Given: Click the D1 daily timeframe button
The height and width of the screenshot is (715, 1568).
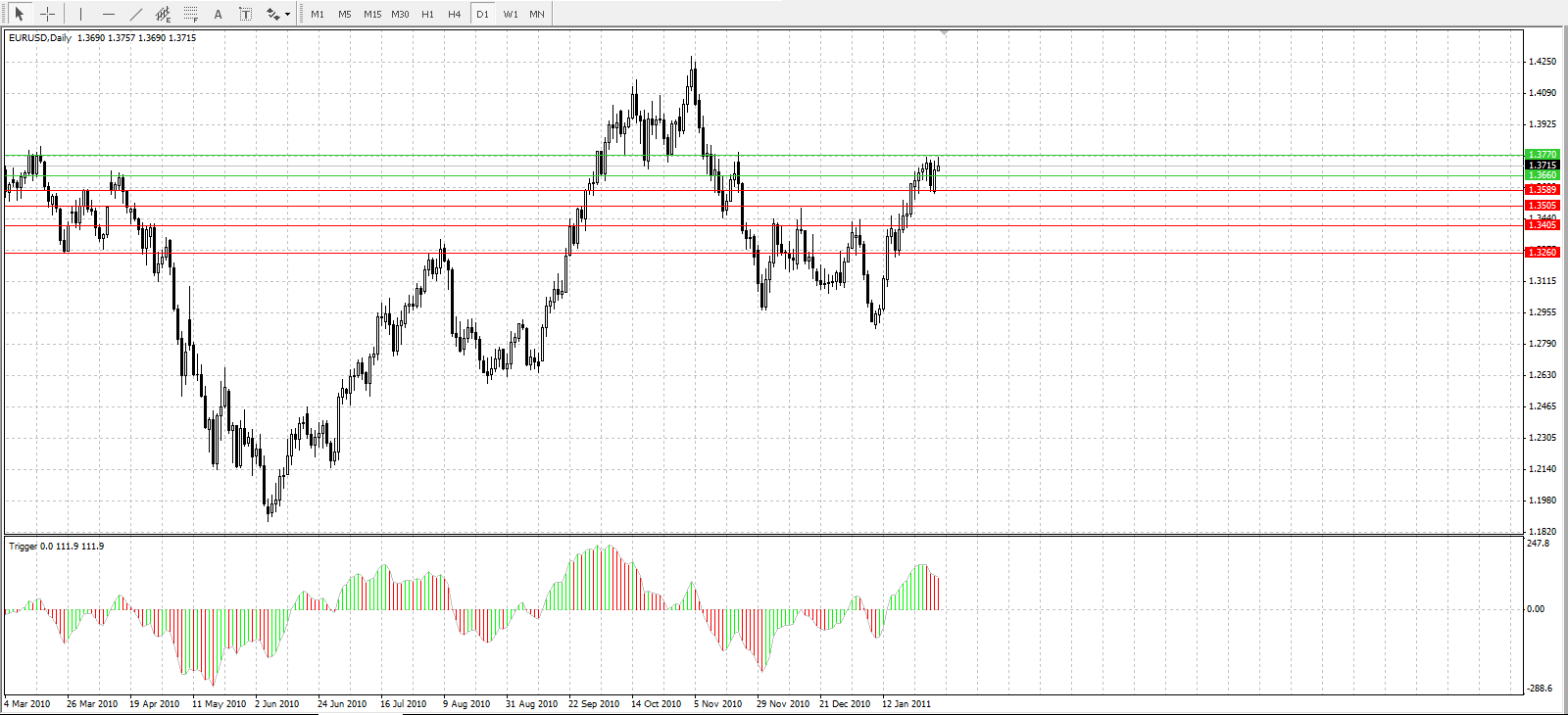Looking at the screenshot, I should pos(482,14).
